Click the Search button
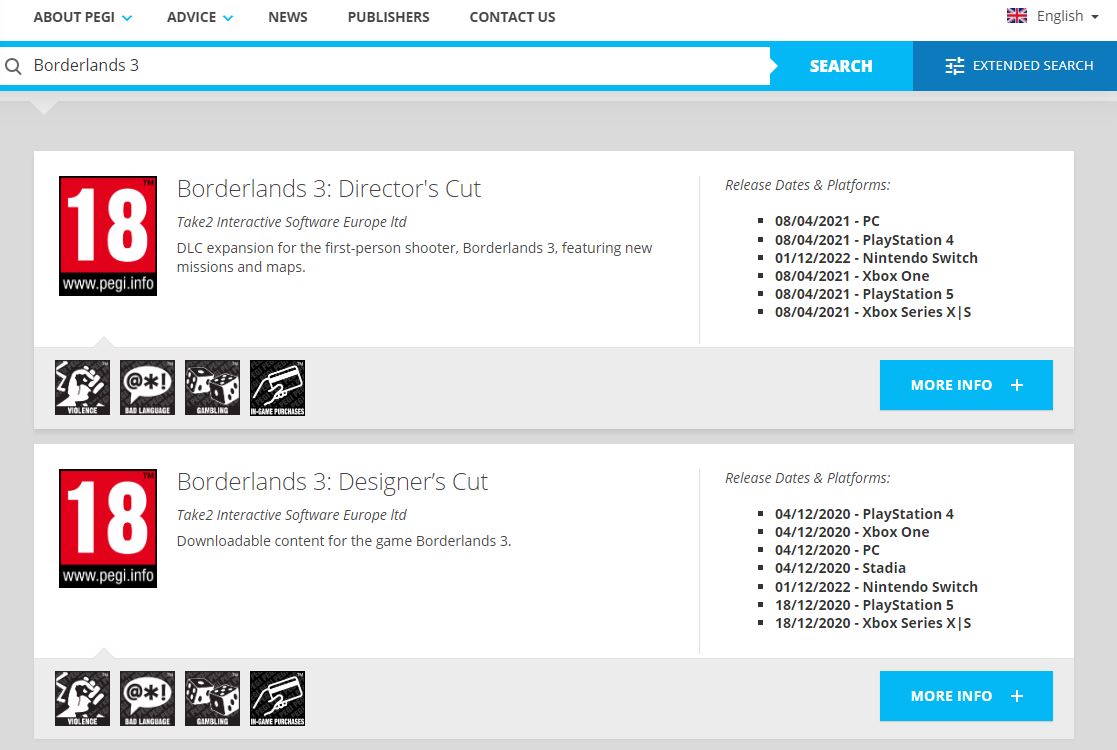The image size is (1117, 750). (841, 66)
